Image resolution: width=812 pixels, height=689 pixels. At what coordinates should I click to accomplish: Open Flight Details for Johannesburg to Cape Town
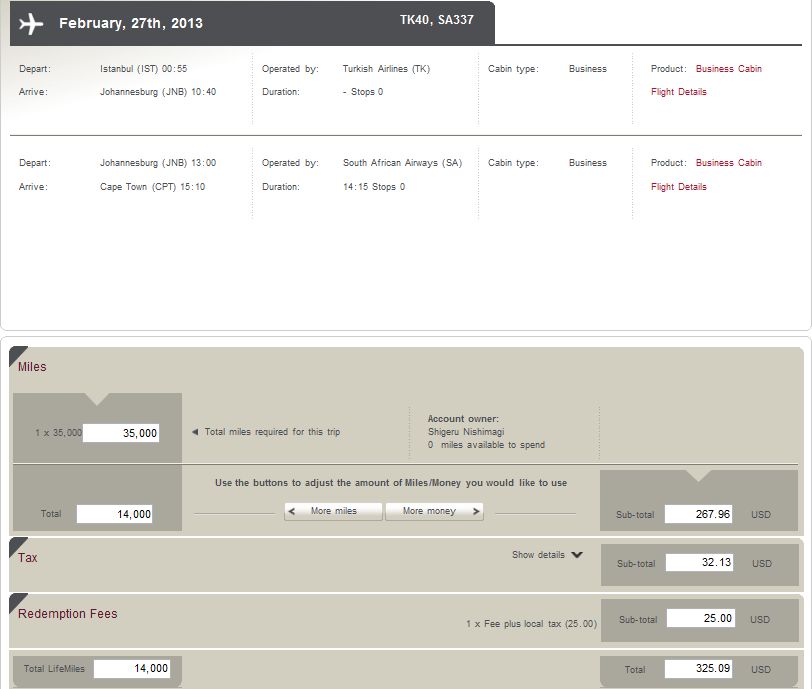[x=678, y=187]
